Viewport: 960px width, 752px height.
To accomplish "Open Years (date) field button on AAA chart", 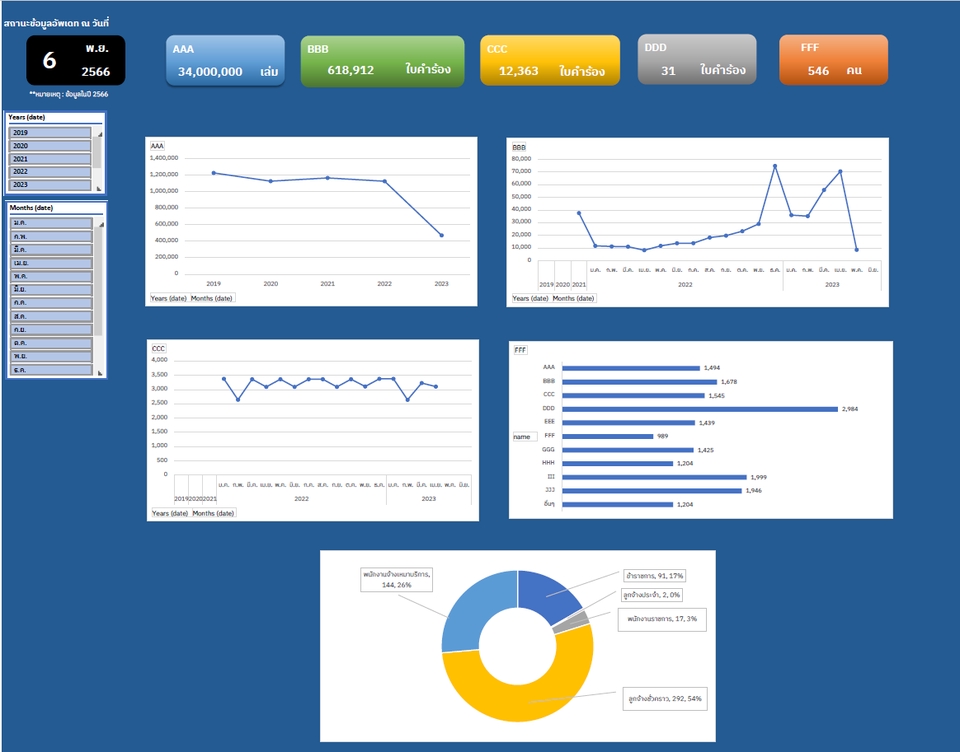I will 168,298.
